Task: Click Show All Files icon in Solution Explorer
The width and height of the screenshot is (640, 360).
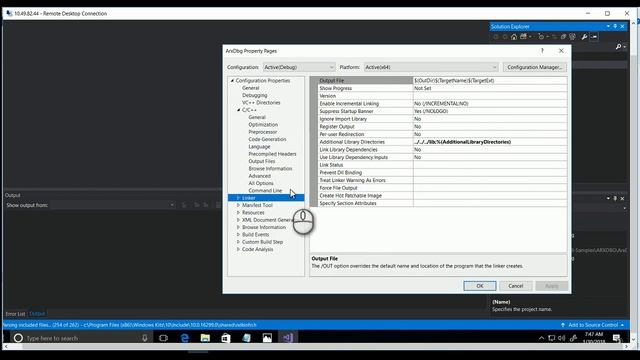Action: (572, 37)
